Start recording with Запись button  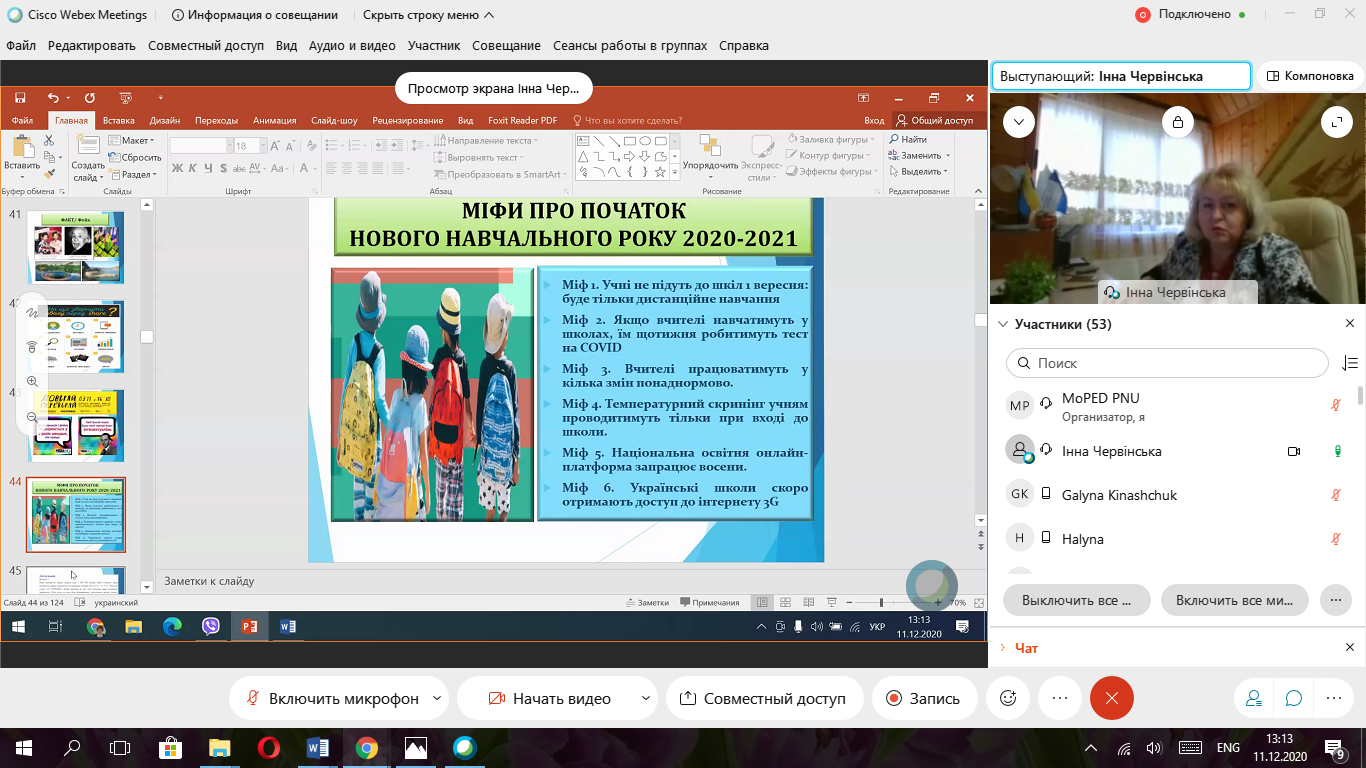(922, 699)
